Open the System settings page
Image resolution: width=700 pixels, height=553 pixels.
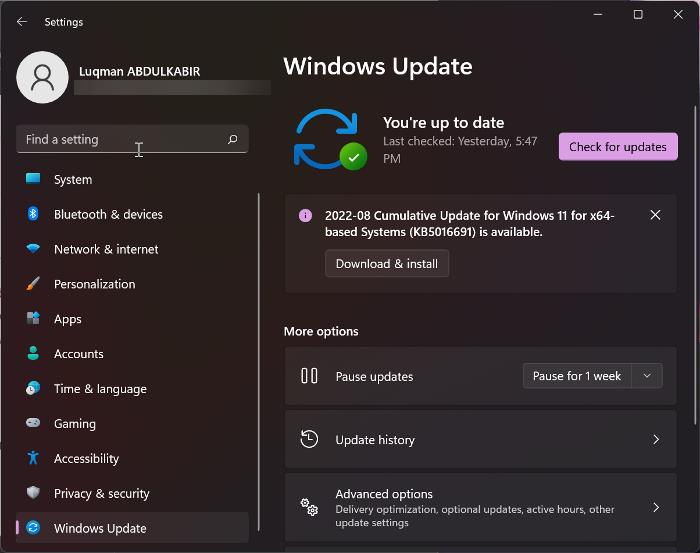[73, 180]
